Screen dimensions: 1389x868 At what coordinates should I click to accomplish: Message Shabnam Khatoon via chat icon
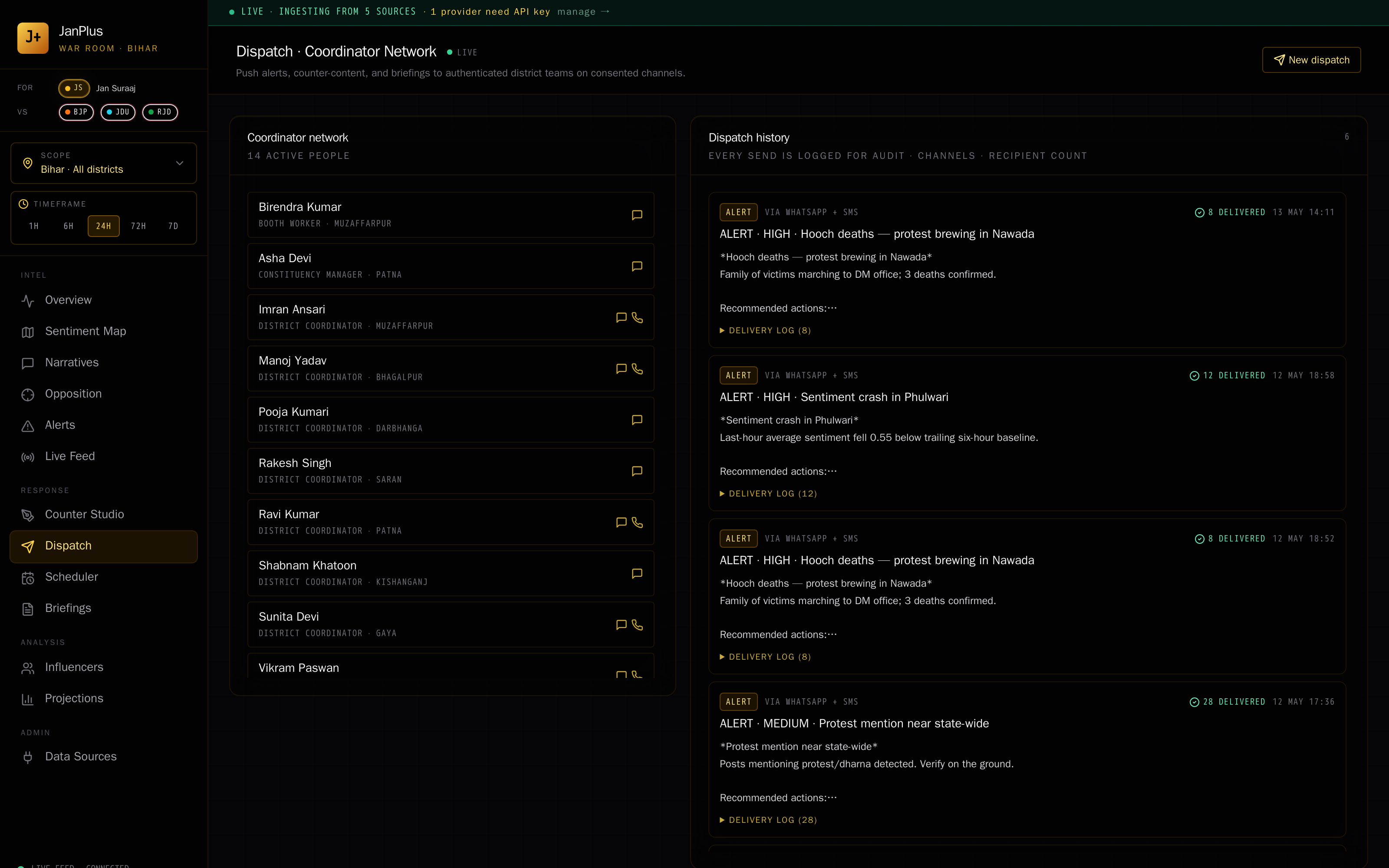(636, 573)
